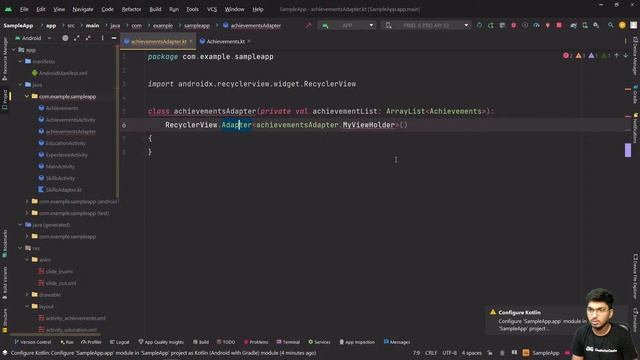Select SkillsActivity in project tree
The height and width of the screenshot is (360, 640).
pos(57,178)
